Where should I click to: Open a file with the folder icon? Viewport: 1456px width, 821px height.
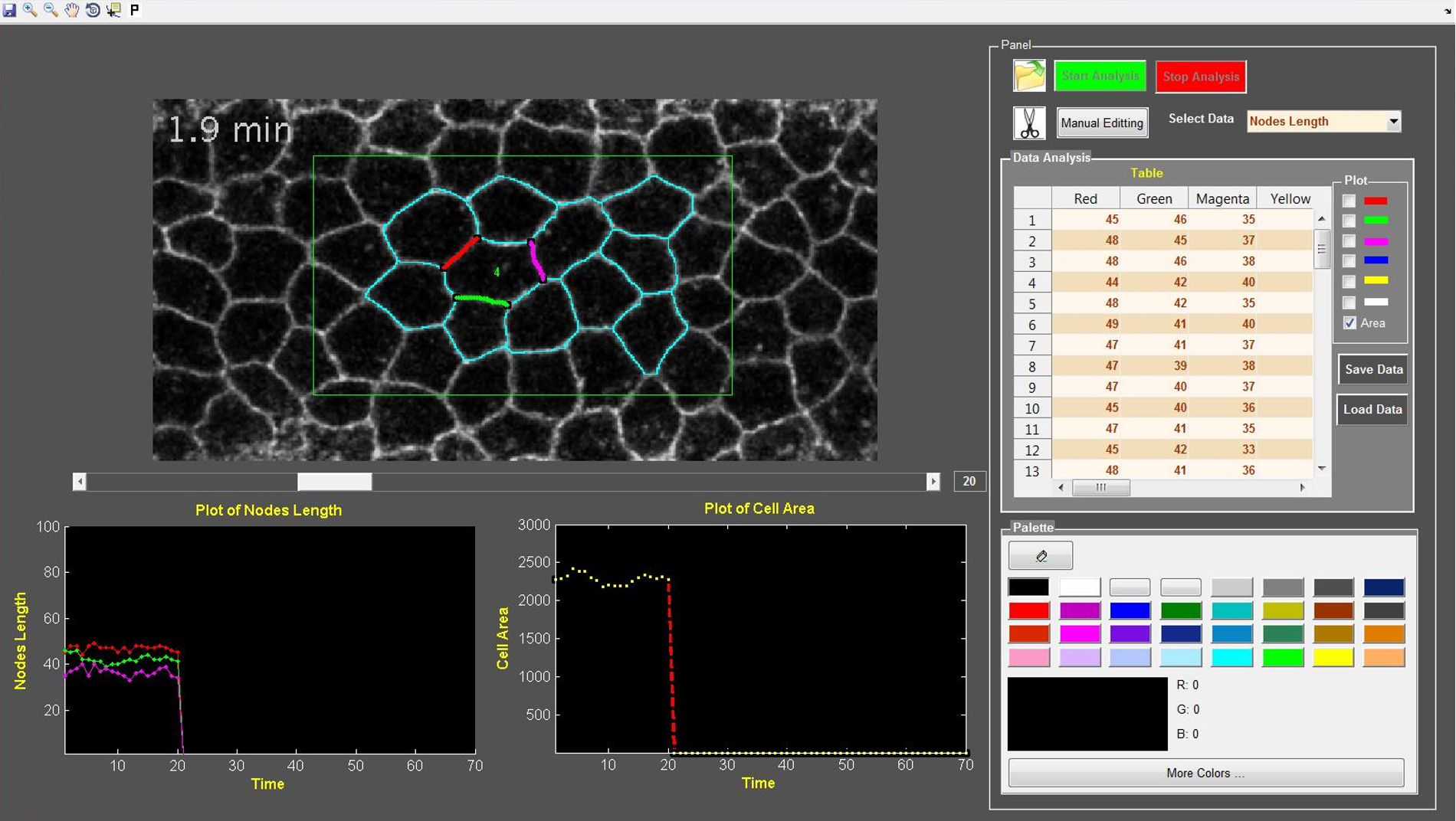1029,76
